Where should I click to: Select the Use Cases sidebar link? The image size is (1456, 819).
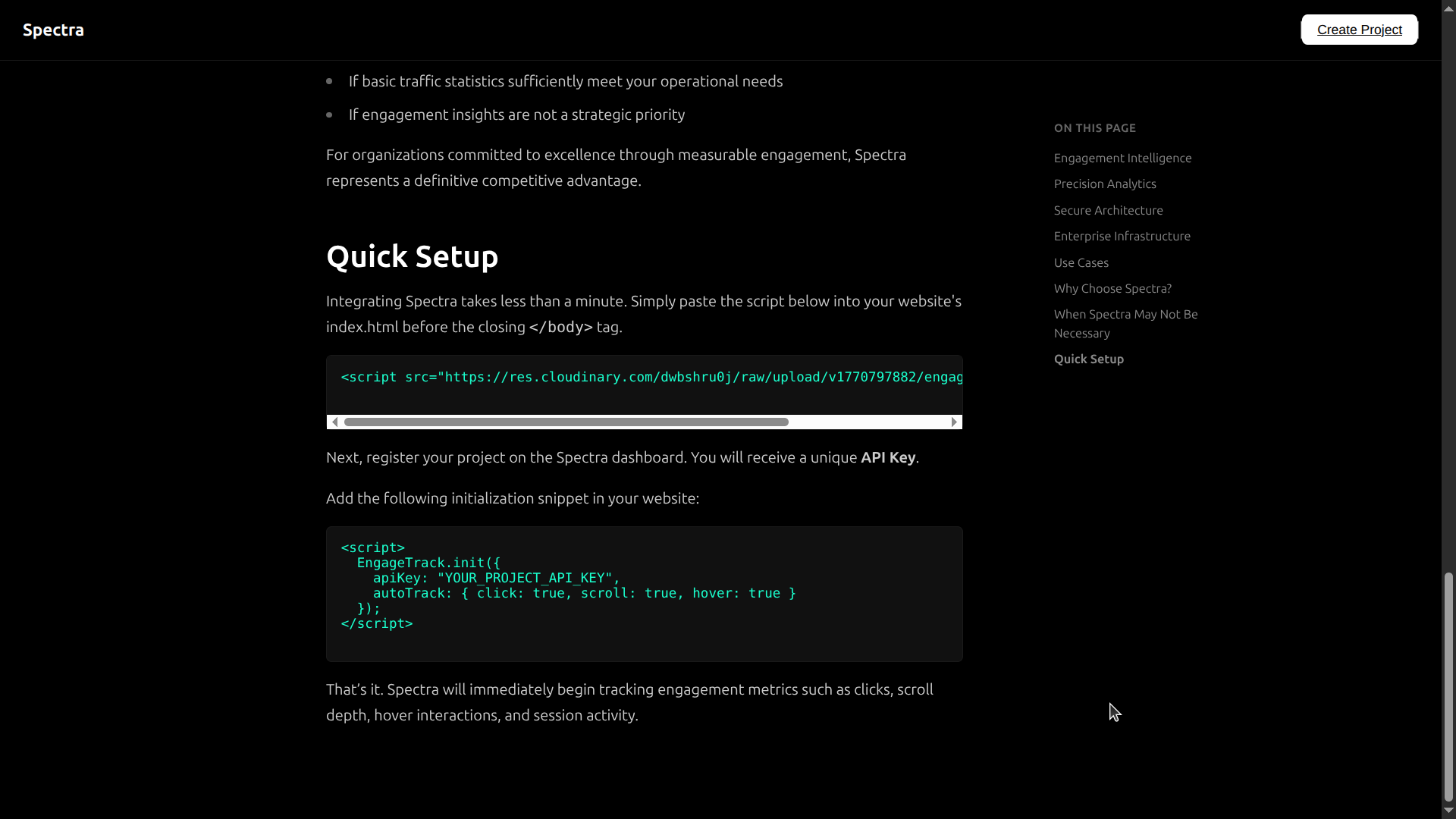(x=1081, y=262)
